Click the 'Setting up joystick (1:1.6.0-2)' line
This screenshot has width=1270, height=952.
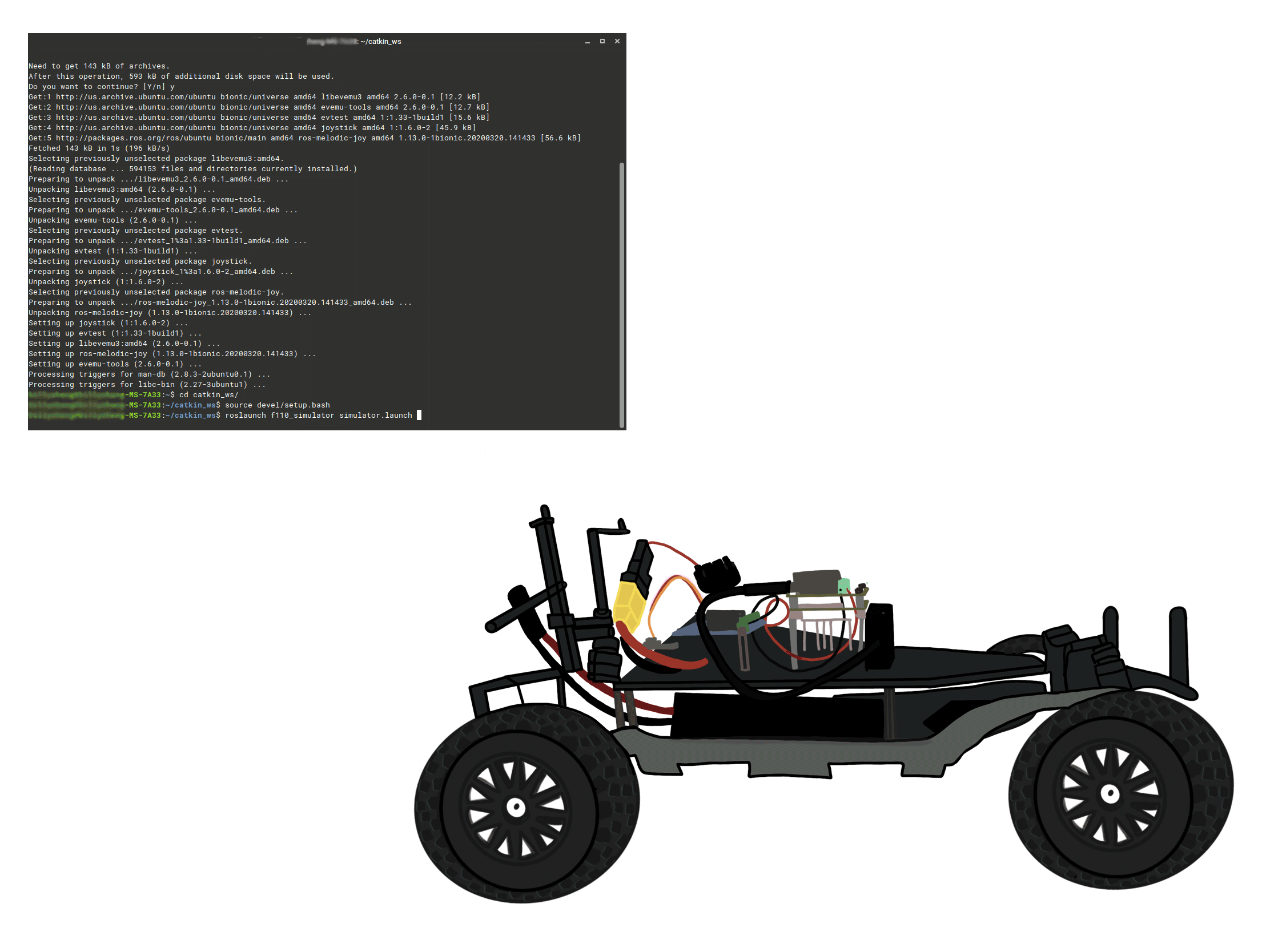[x=108, y=323]
